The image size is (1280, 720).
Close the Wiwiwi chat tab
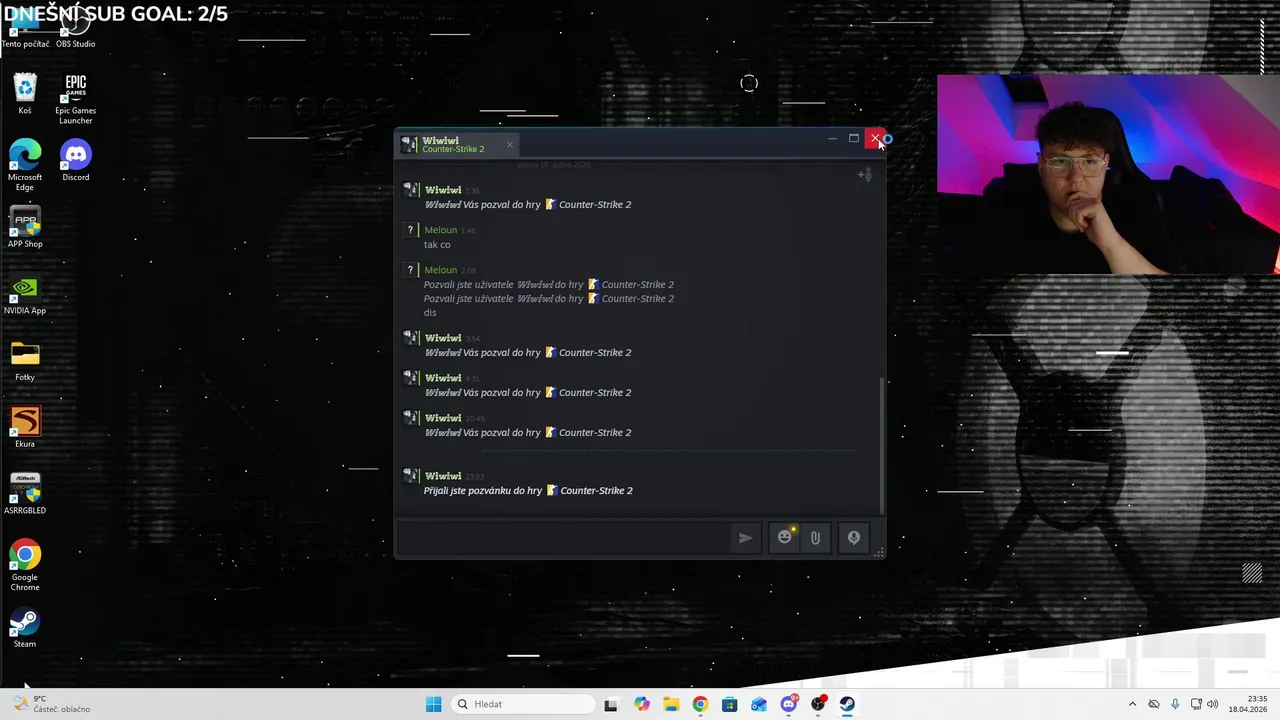(509, 144)
